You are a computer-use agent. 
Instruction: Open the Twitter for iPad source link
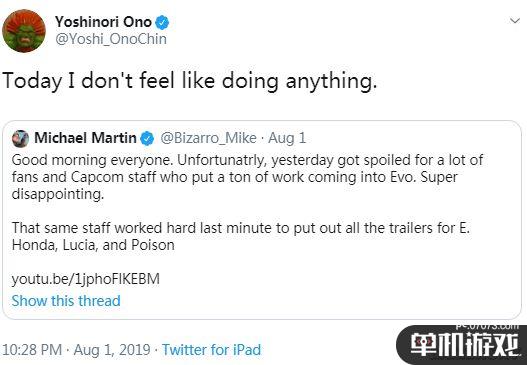[211, 350]
